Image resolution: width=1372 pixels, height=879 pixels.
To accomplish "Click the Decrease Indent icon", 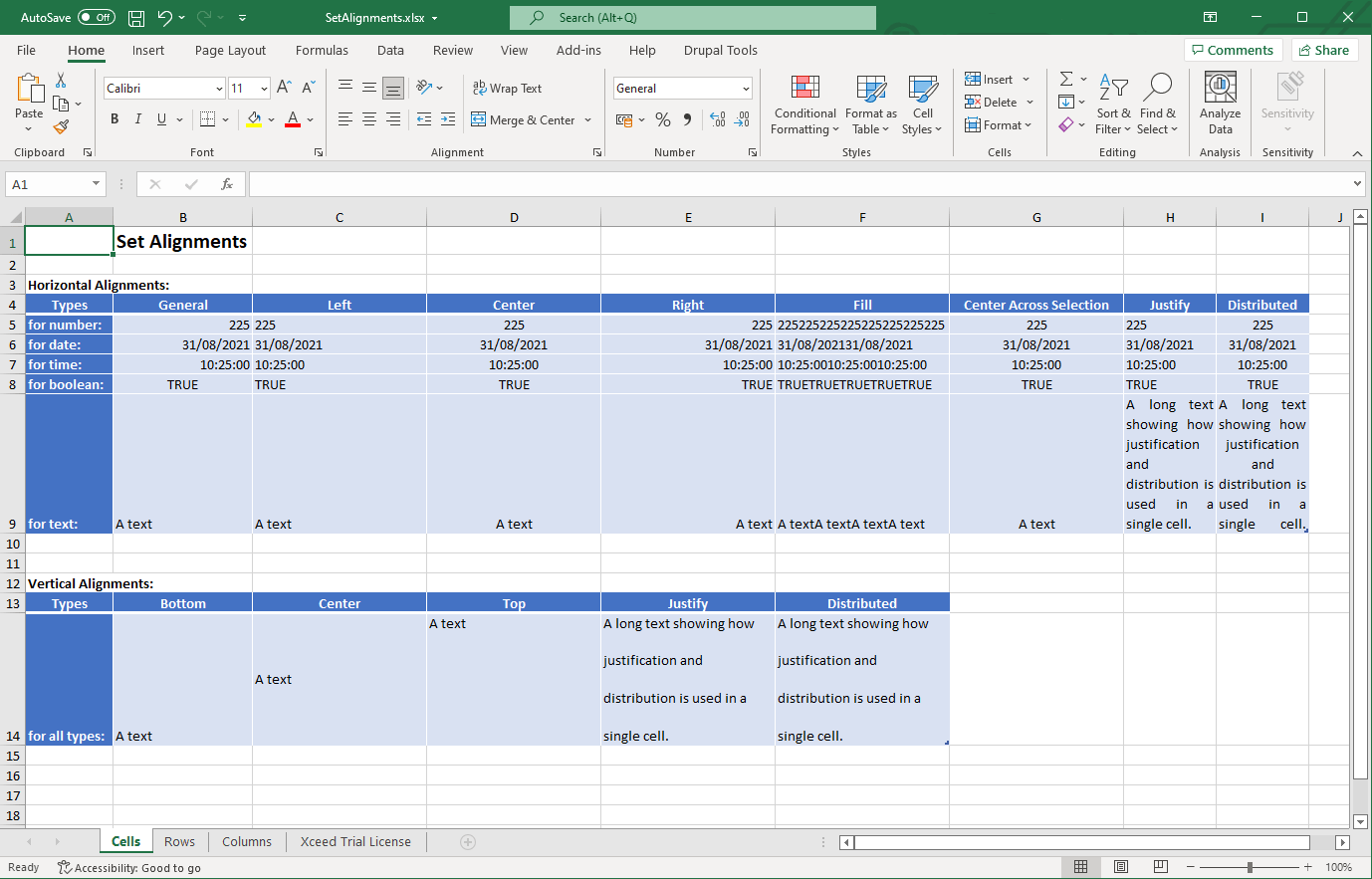I will click(x=424, y=119).
